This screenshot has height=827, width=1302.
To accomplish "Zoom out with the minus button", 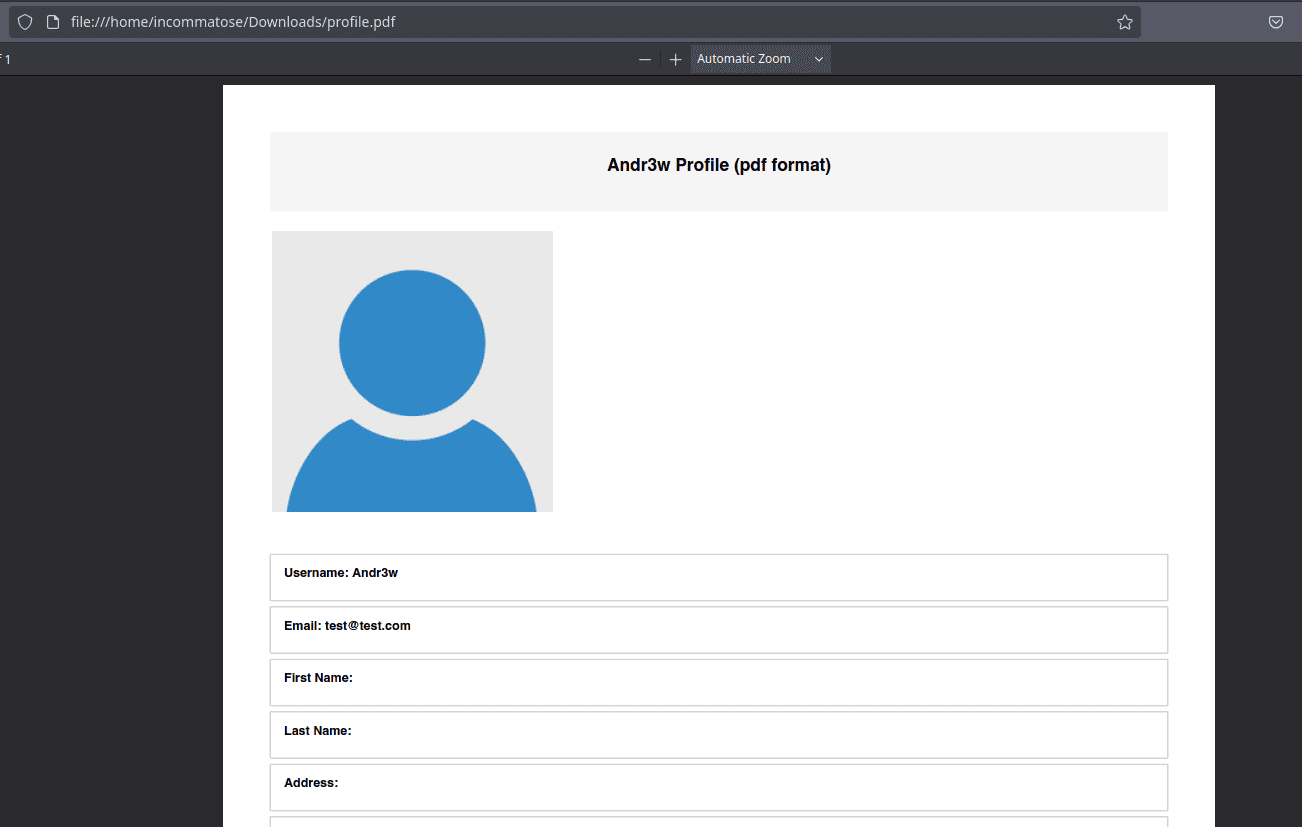I will 645,59.
